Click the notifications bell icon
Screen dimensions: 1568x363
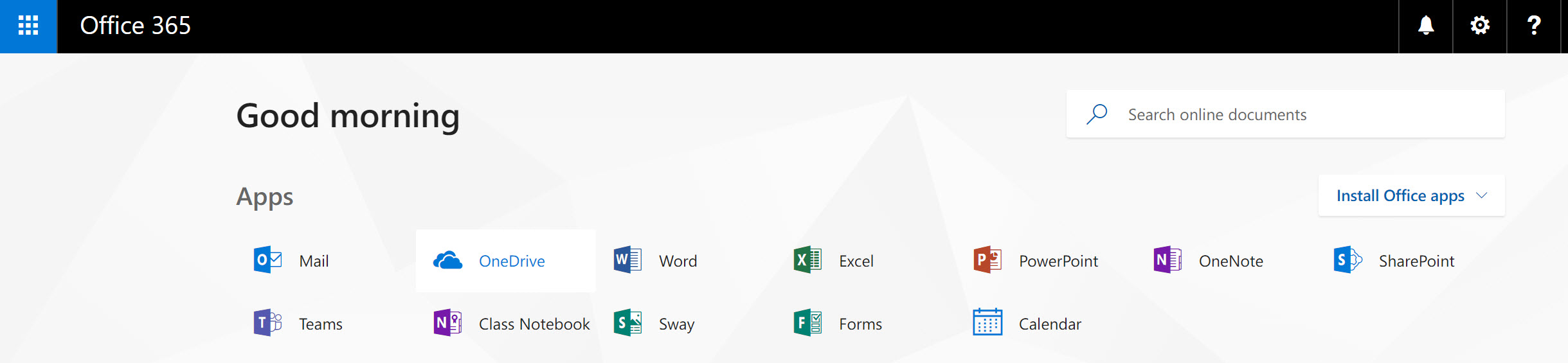(1425, 26)
